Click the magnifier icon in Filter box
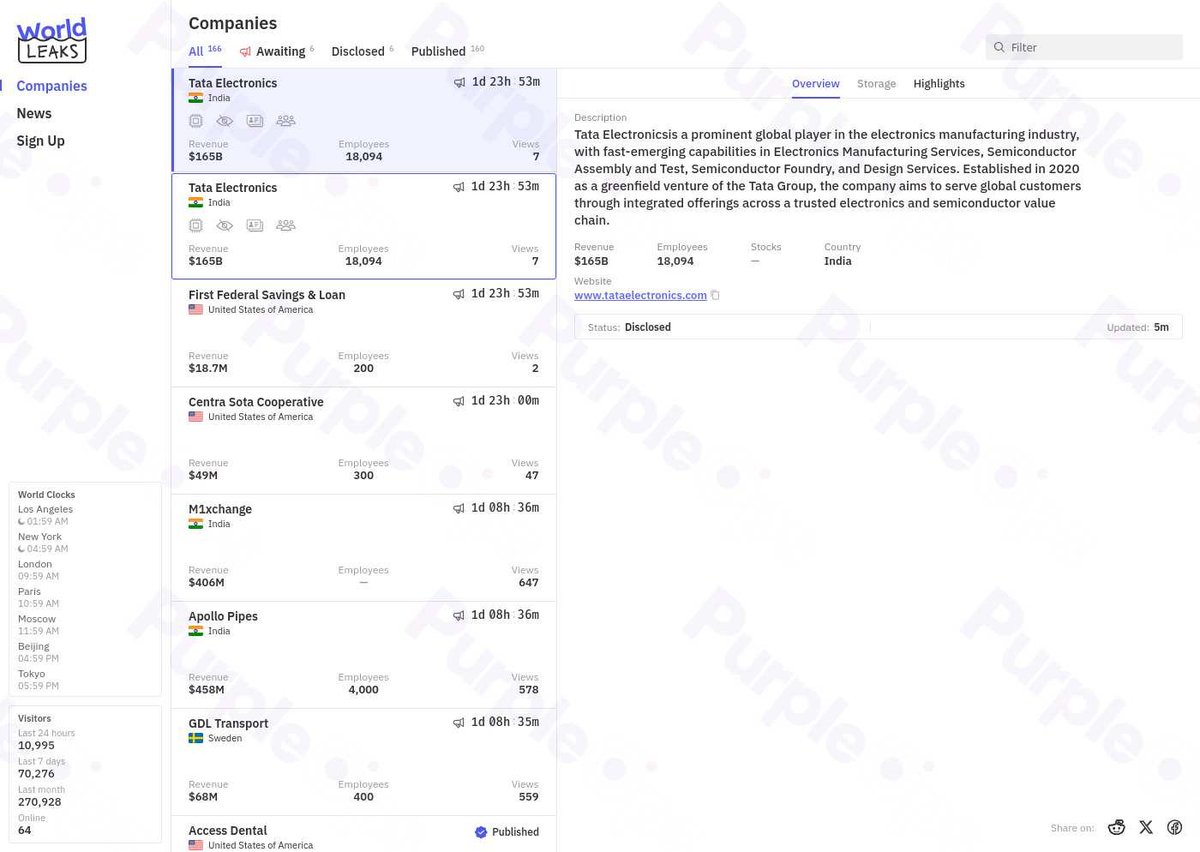 [x=999, y=47]
